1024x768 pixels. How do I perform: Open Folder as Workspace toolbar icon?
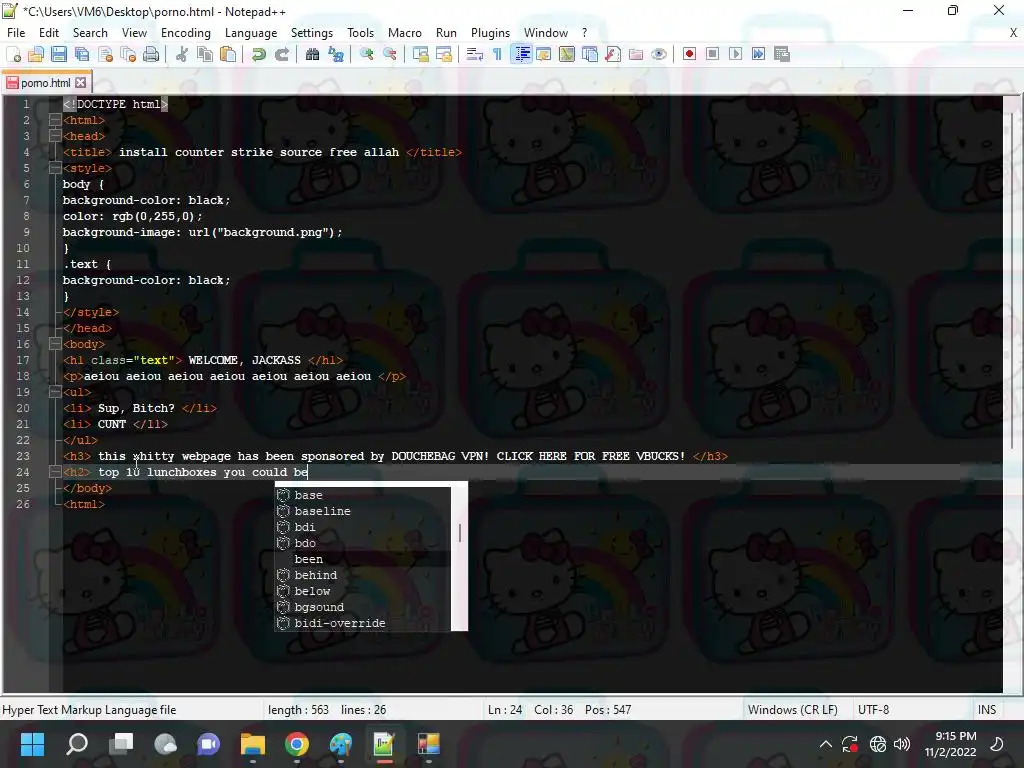636,54
